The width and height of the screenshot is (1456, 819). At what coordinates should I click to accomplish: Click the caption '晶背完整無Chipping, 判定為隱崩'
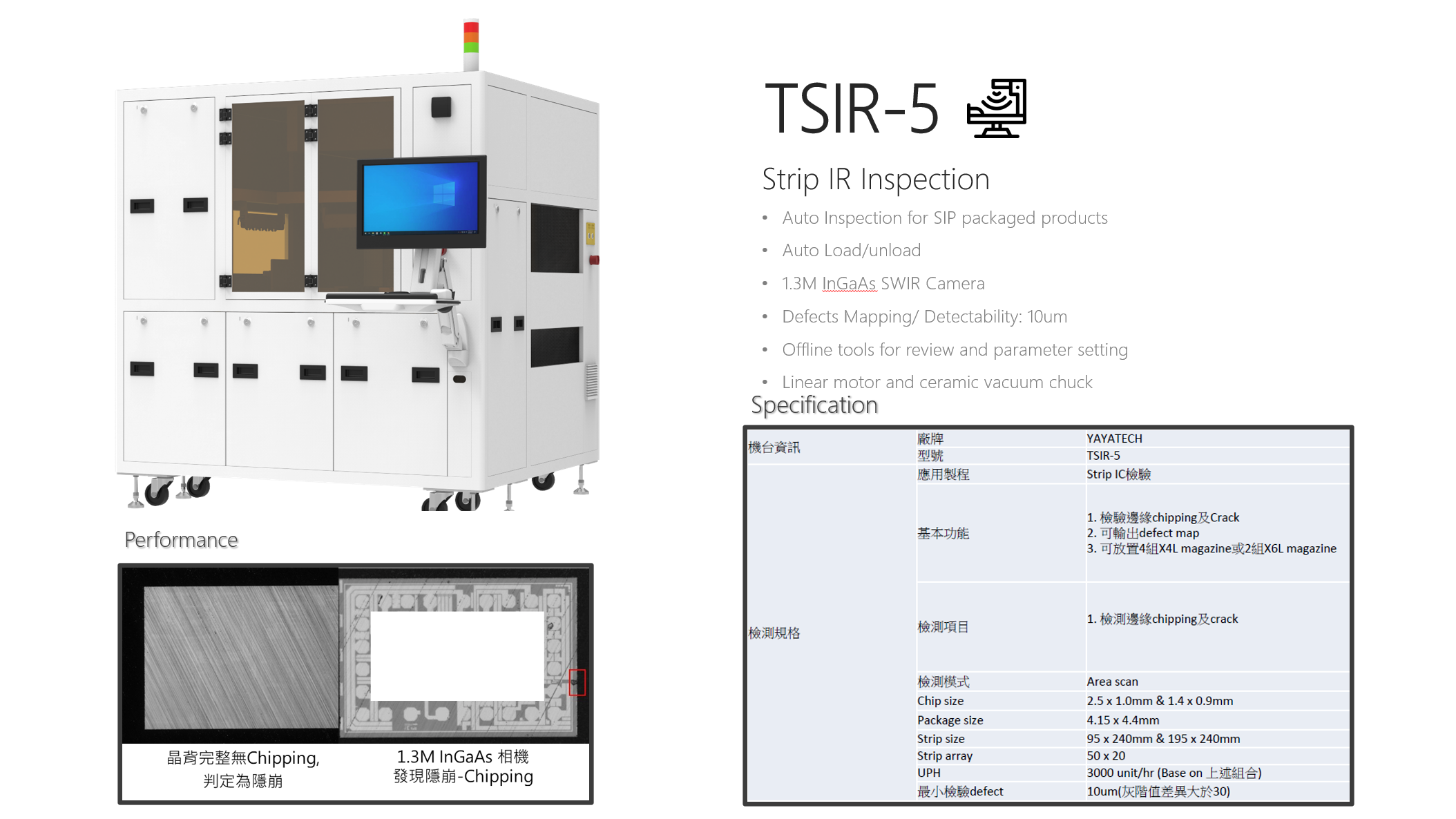(x=243, y=769)
